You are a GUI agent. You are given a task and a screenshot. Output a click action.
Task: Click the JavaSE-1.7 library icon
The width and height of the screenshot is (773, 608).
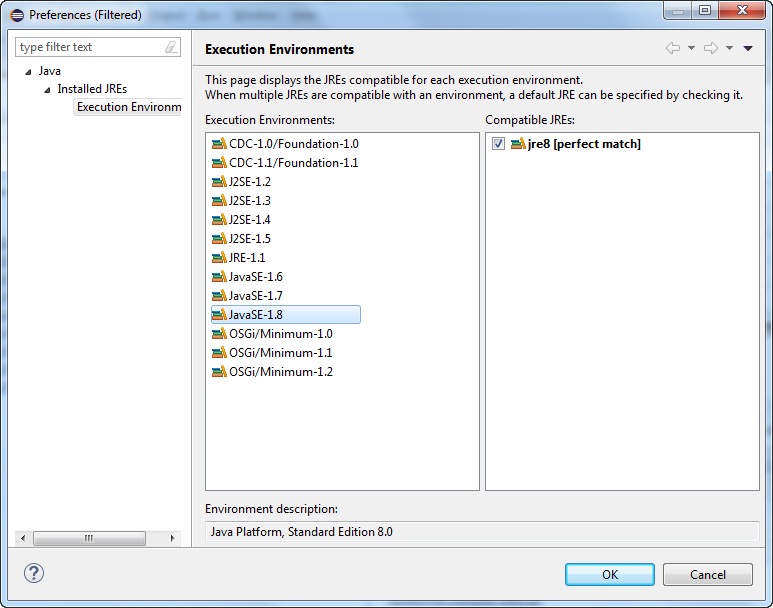point(219,296)
